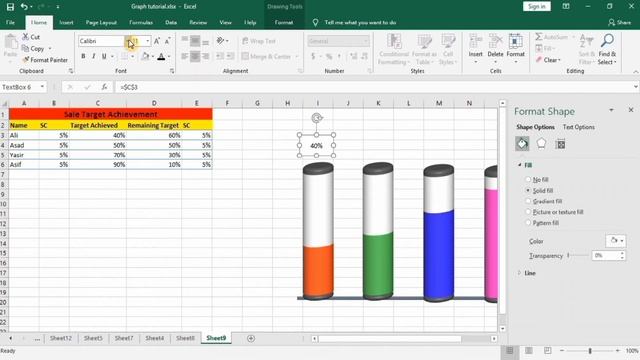The image size is (640, 360).
Task: Open the File tab
Action: 11,22
